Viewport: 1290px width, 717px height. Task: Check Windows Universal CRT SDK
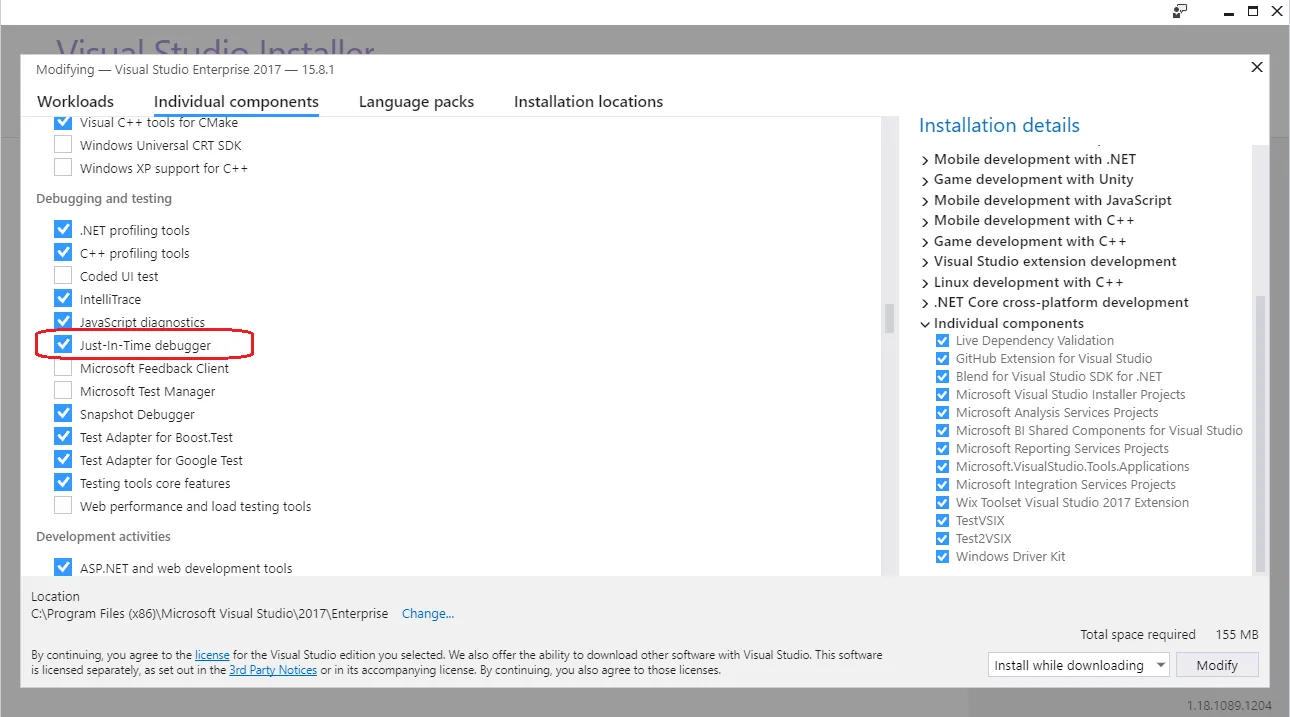pos(63,145)
